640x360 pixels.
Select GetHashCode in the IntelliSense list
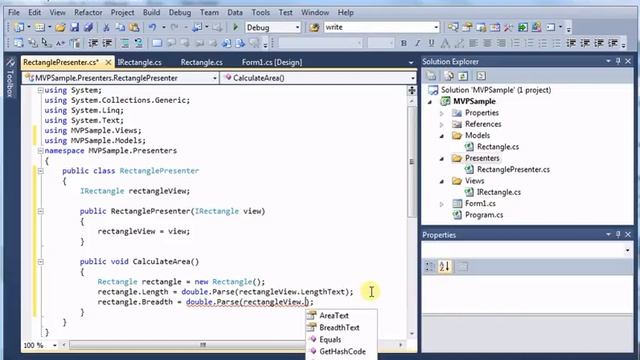pyautogui.click(x=341, y=351)
